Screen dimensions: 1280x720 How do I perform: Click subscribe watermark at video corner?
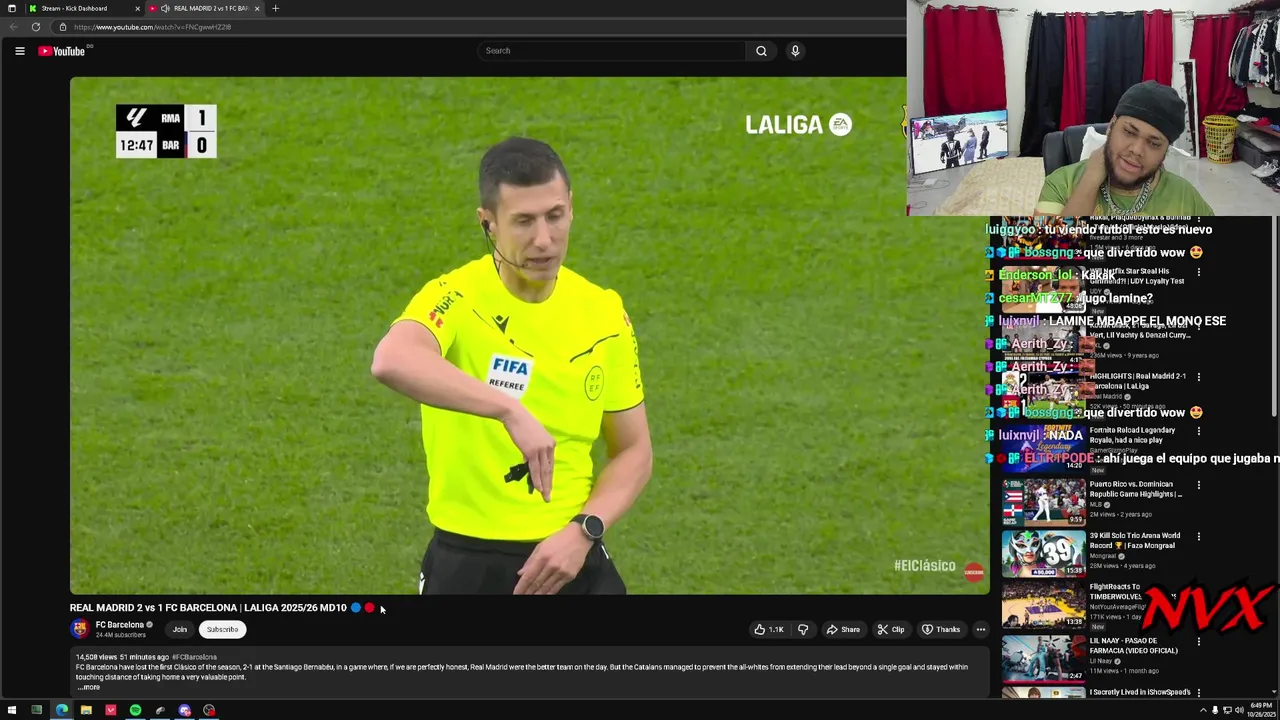(x=974, y=571)
